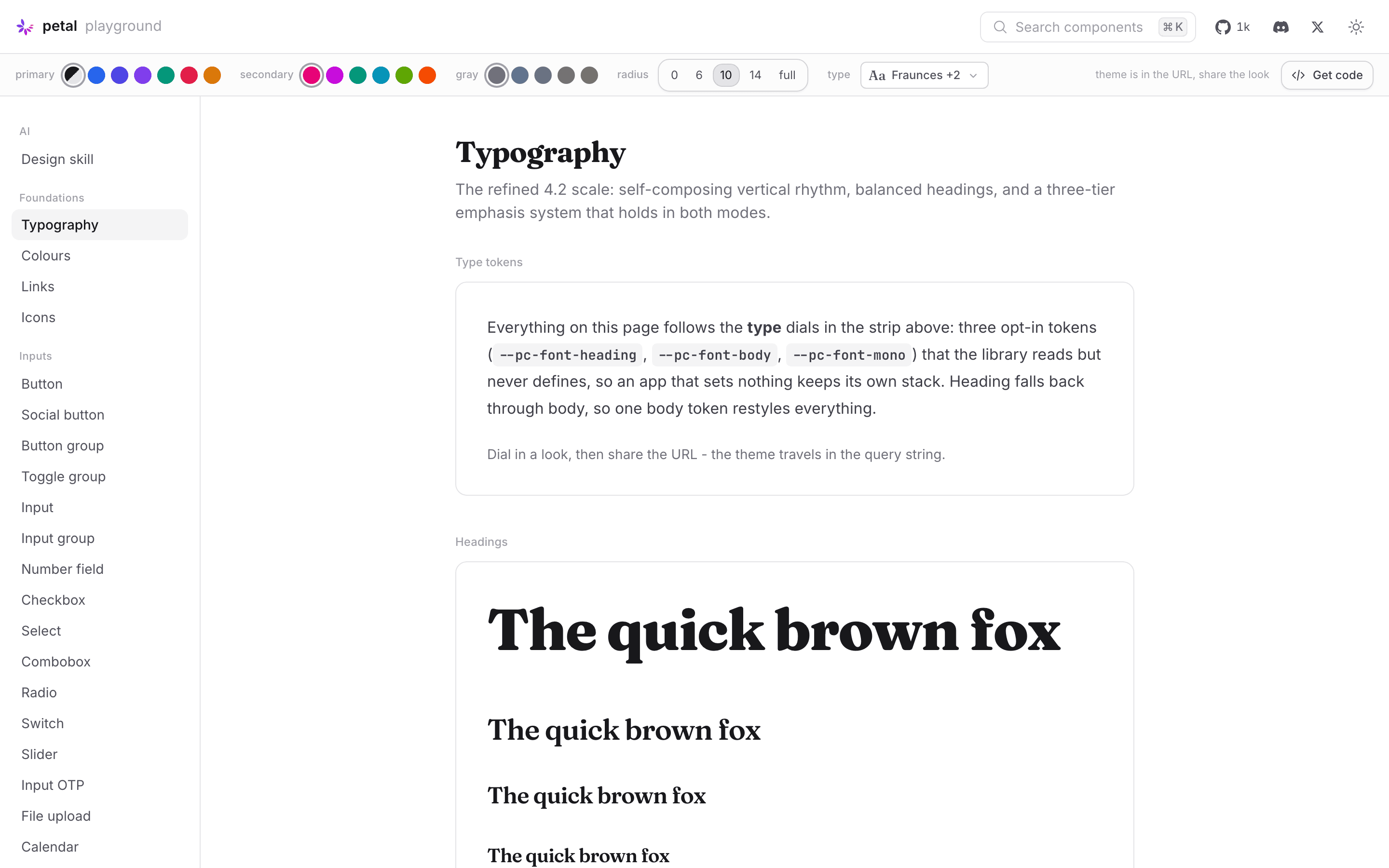
Task: Go to the Combobox component page
Action: point(100,661)
